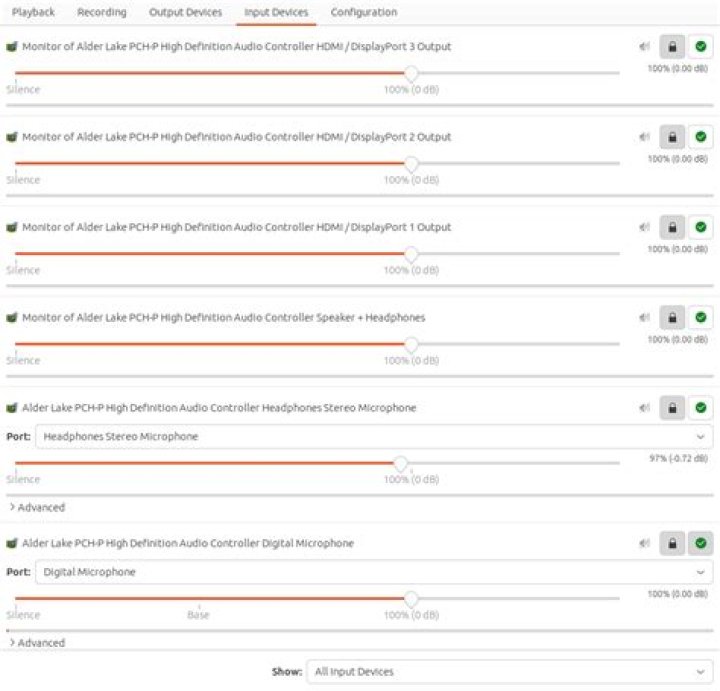Viewport: 720px width, 691px height.
Task: Set DisplayPort 2 Output monitor as fallback
Action: (x=701, y=137)
